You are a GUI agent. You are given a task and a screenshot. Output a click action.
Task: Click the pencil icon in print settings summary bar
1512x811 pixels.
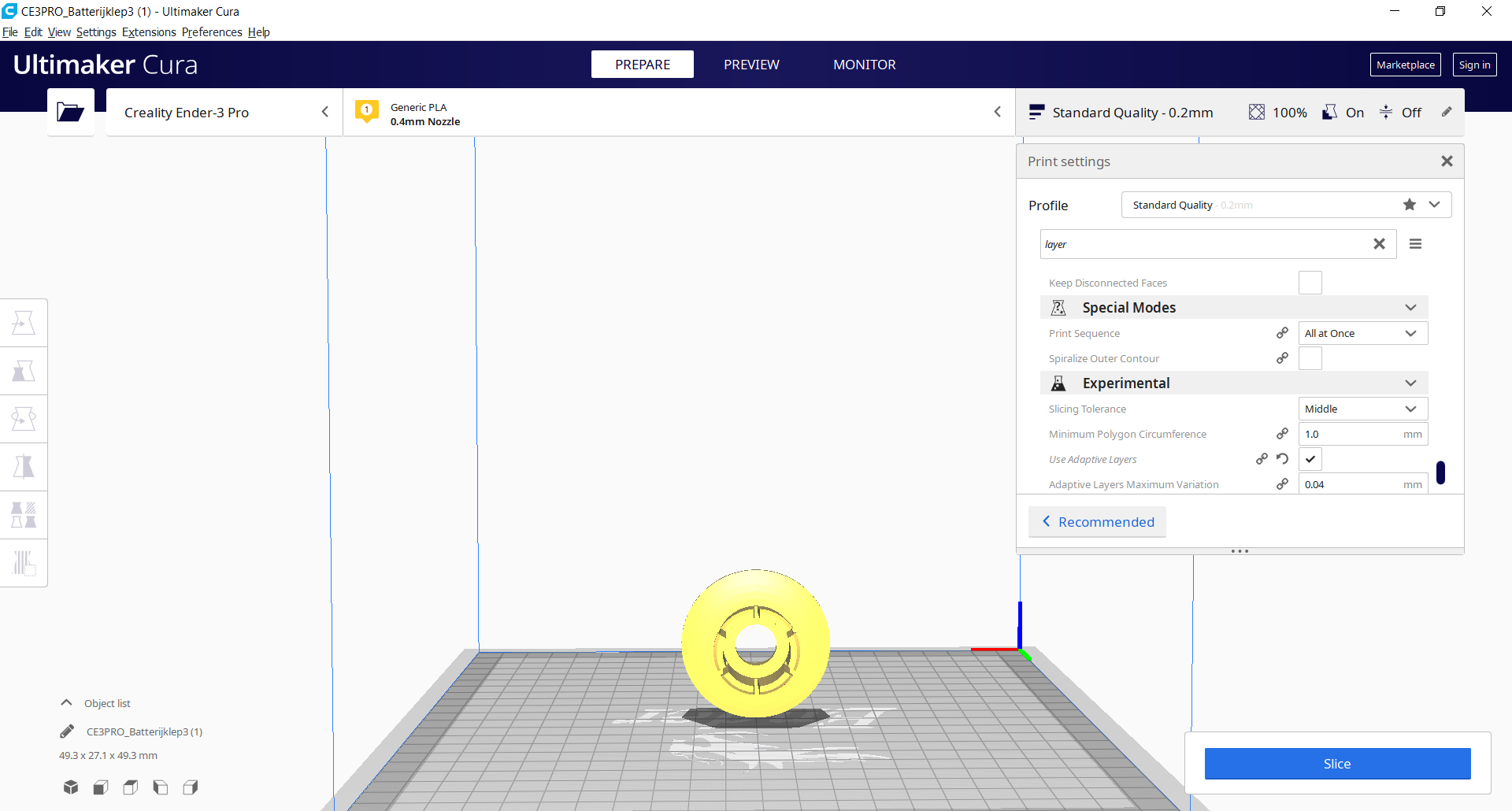1447,112
